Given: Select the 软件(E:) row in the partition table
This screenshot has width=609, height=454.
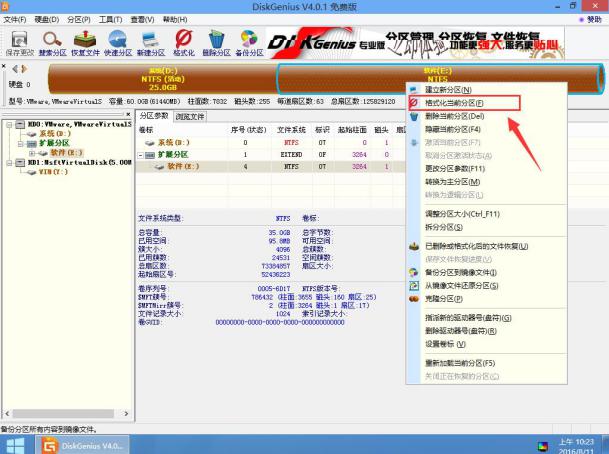Looking at the screenshot, I should [271, 167].
